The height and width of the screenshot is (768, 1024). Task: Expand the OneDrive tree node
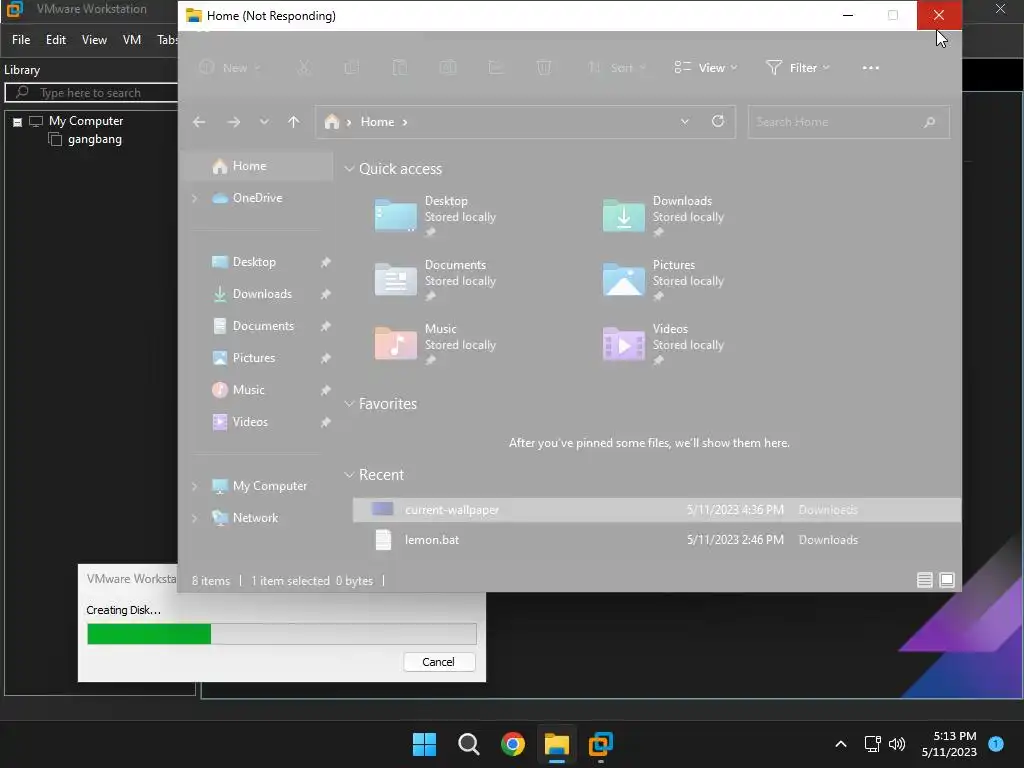click(195, 198)
